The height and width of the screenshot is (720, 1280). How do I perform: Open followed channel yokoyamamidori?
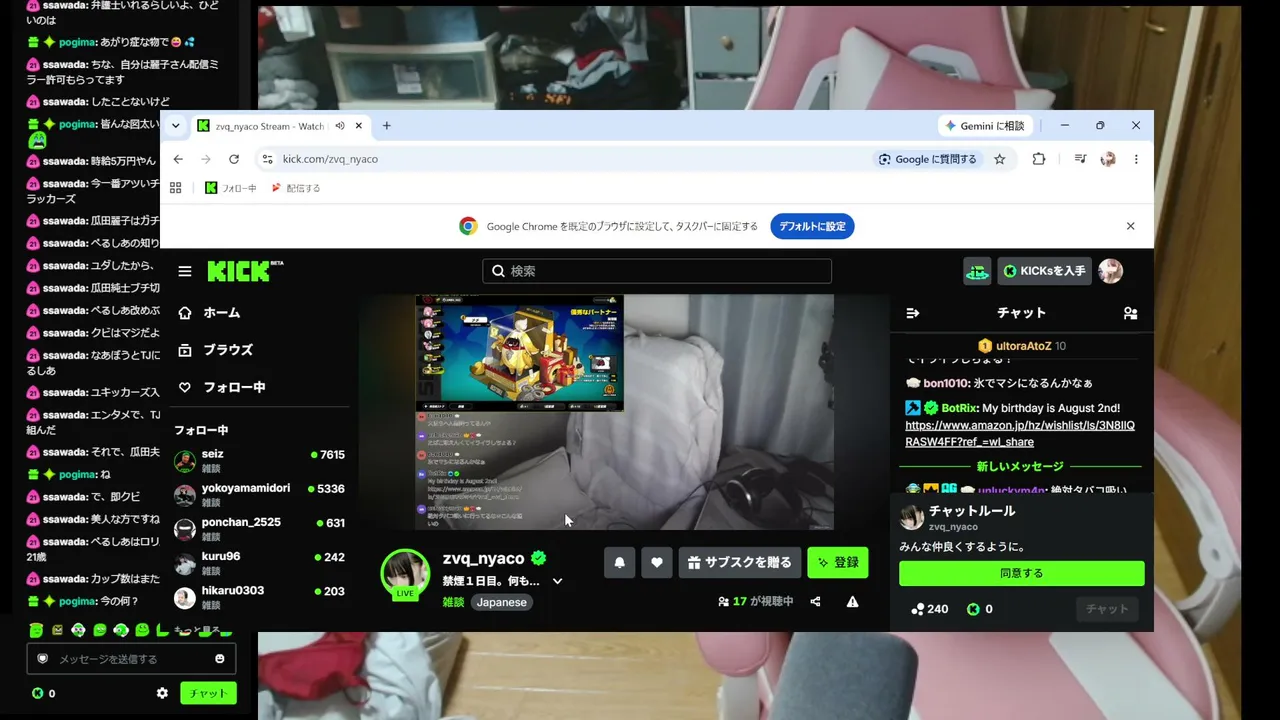tap(259, 494)
